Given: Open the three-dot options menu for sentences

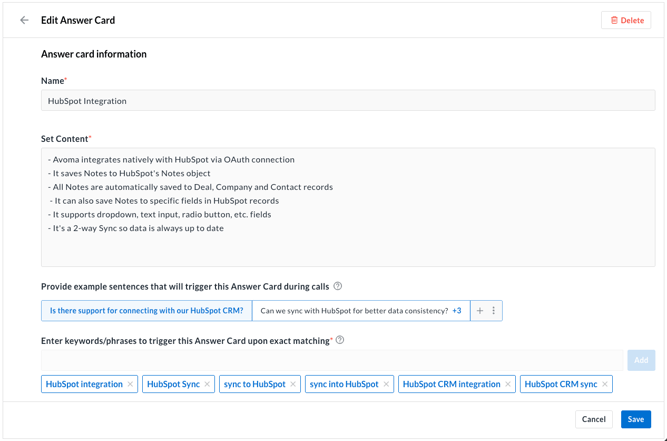Looking at the screenshot, I should pyautogui.click(x=494, y=311).
